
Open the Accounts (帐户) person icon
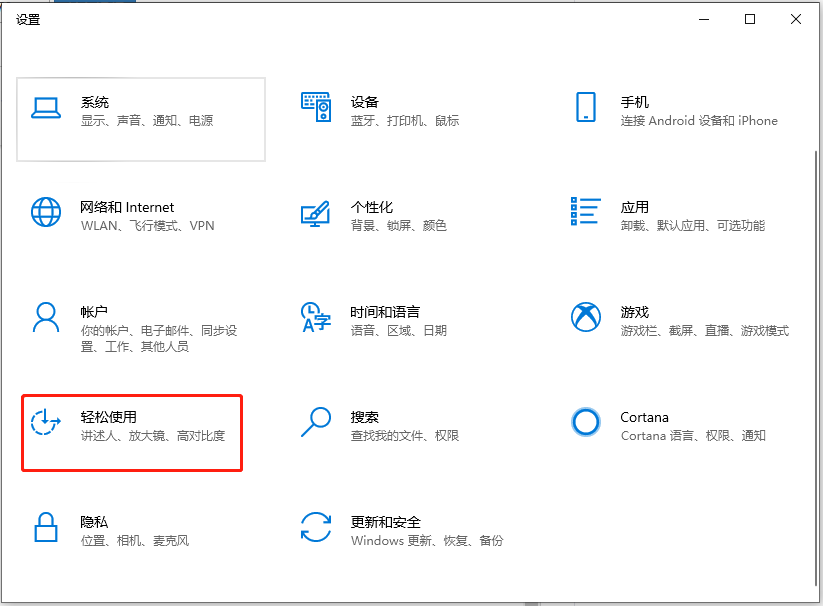tap(46, 318)
